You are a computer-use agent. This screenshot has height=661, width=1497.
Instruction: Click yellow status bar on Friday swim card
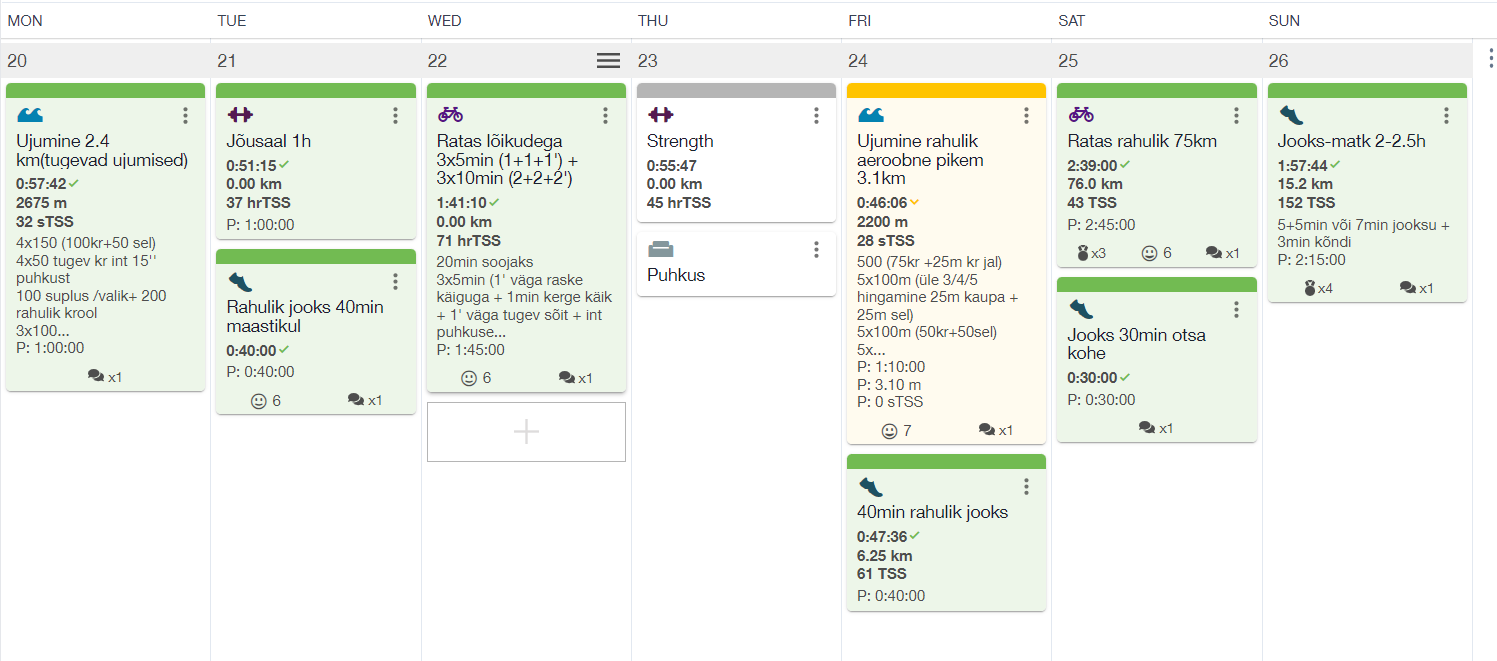pyautogui.click(x=946, y=90)
